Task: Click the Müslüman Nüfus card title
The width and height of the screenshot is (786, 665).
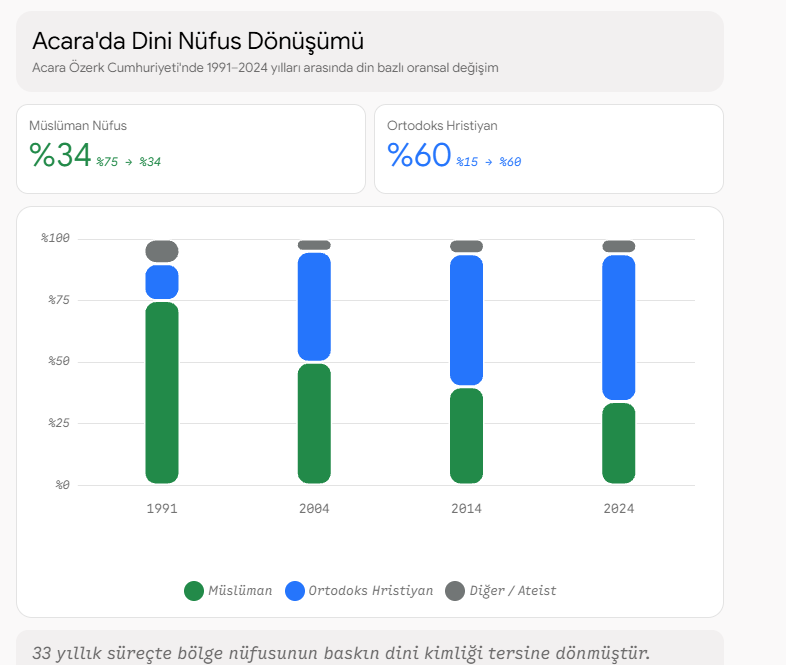Action: tap(78, 126)
